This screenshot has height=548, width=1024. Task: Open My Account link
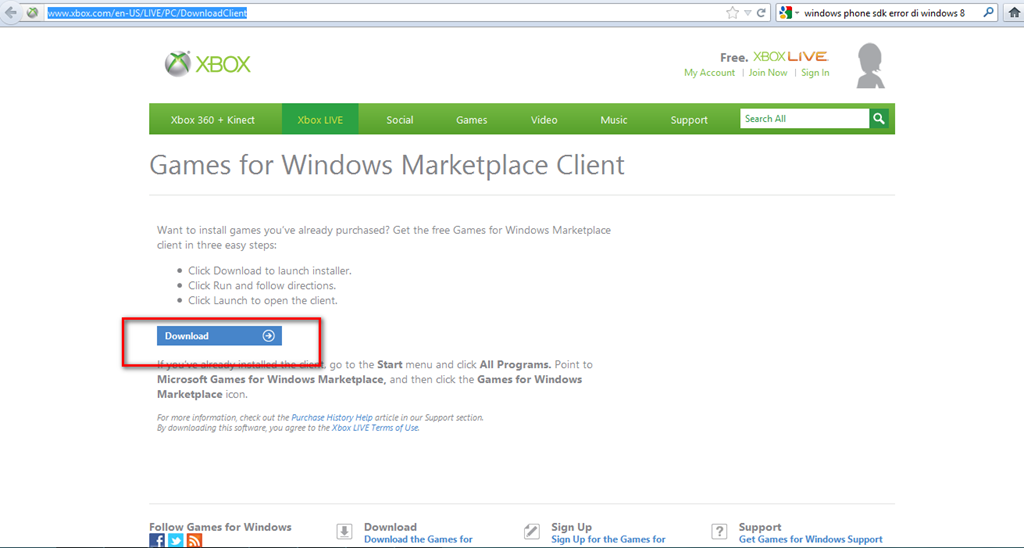tap(709, 73)
